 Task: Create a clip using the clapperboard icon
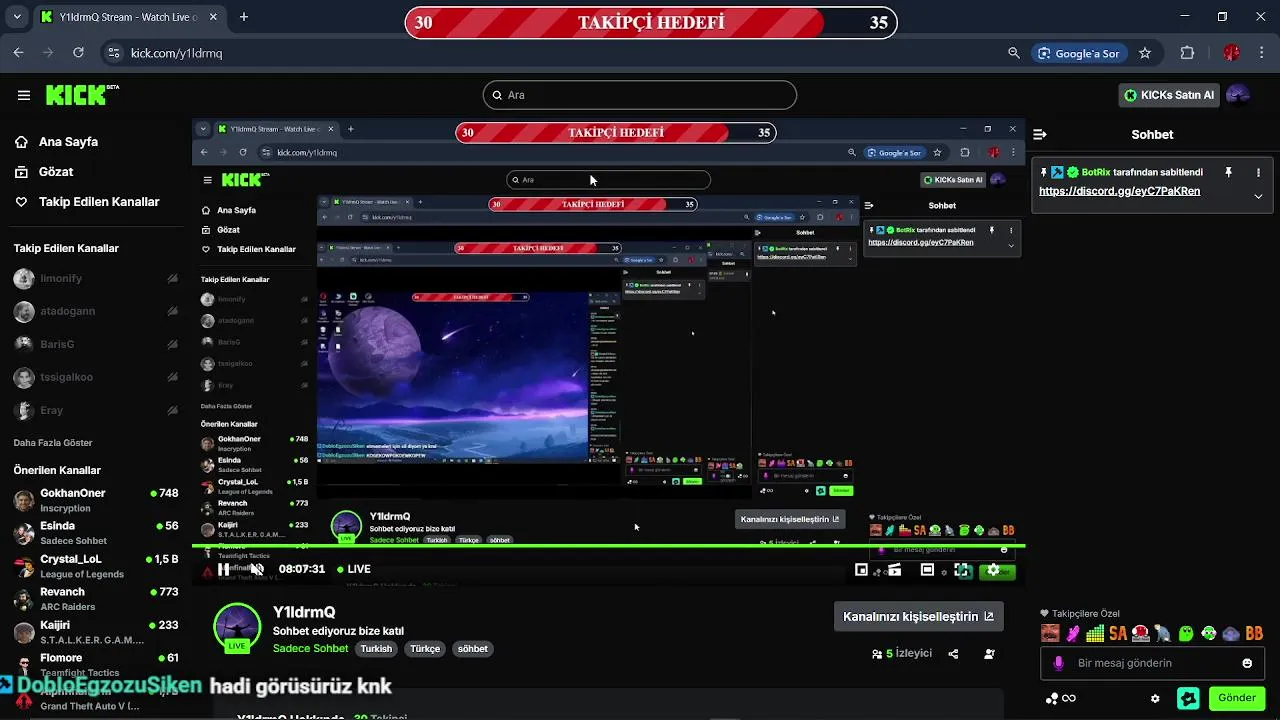point(895,570)
